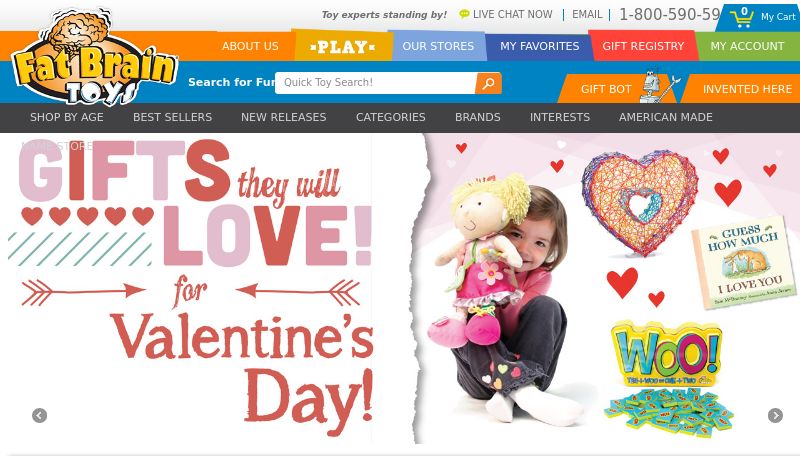Advance carousel with next arrow
The image size is (800, 456).
click(775, 416)
